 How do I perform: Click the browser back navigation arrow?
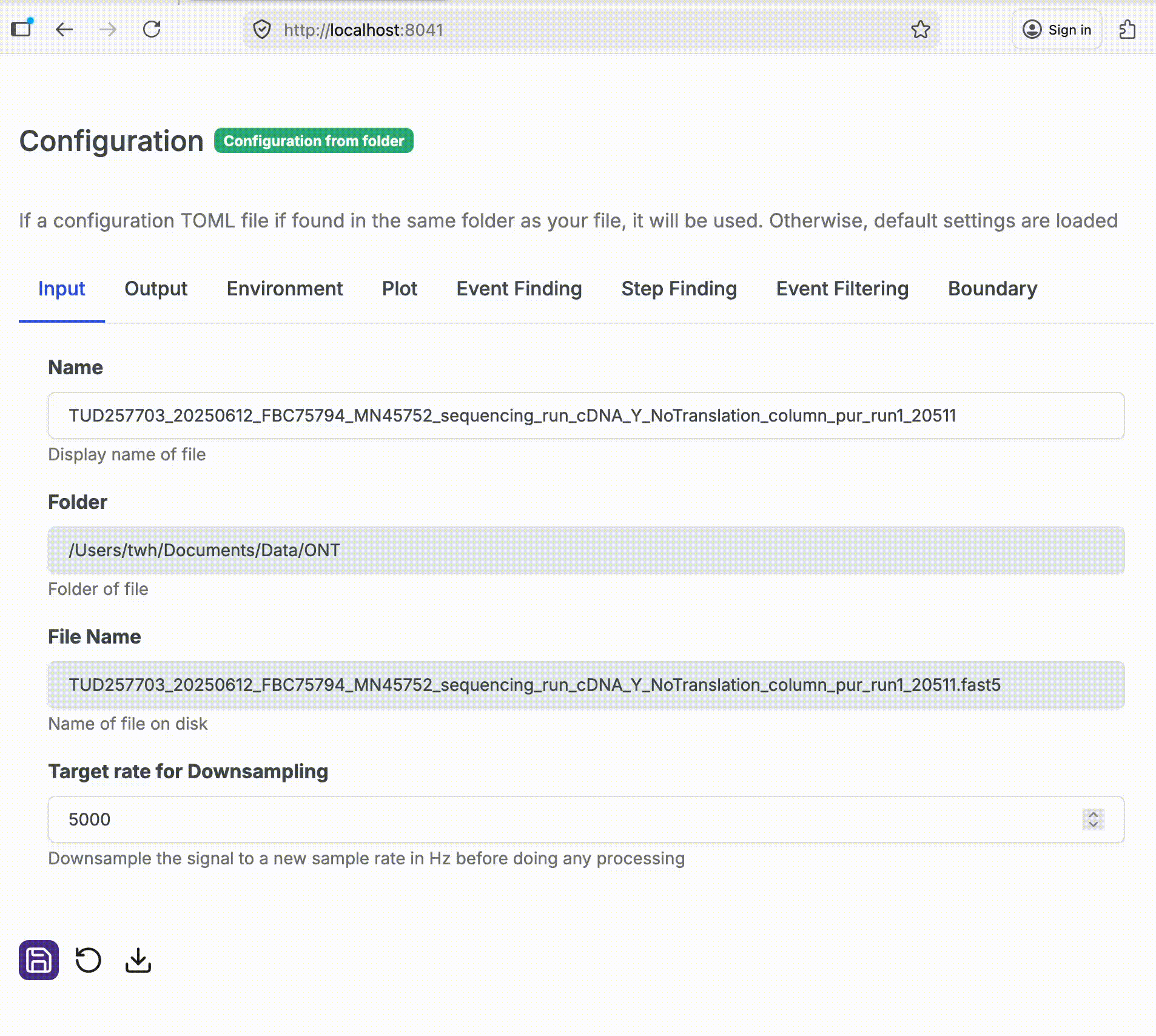point(64,29)
